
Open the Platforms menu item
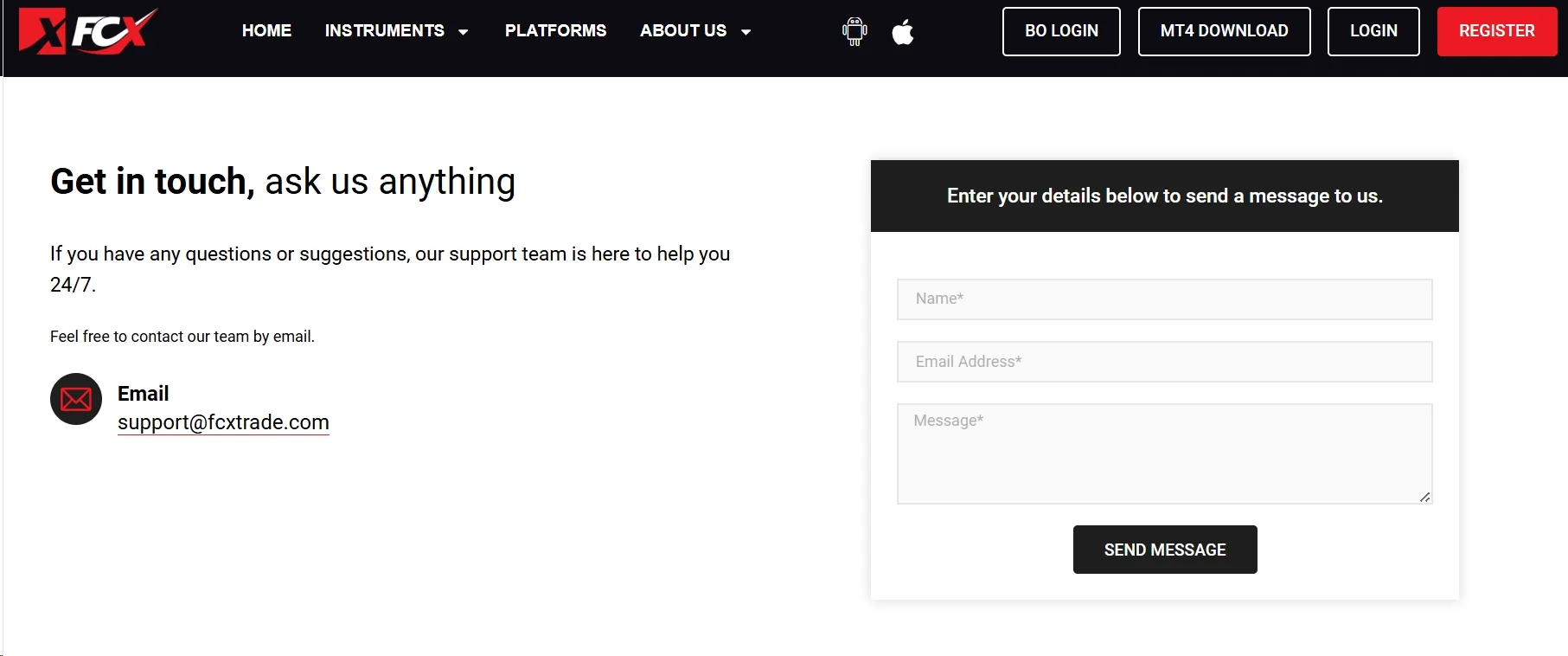pyautogui.click(x=555, y=30)
